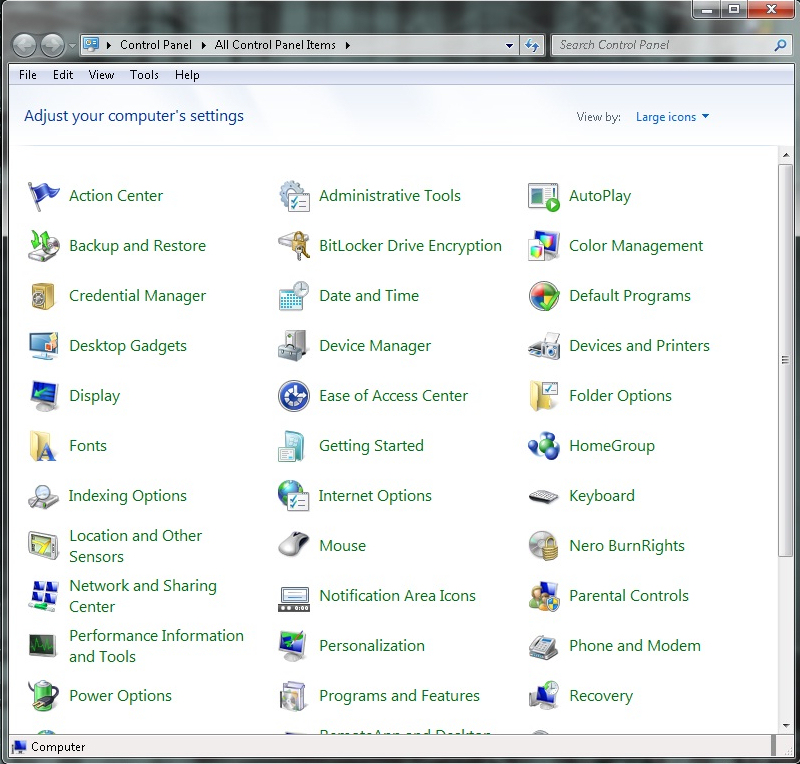Open the View menu
800x764 pixels.
tap(101, 75)
